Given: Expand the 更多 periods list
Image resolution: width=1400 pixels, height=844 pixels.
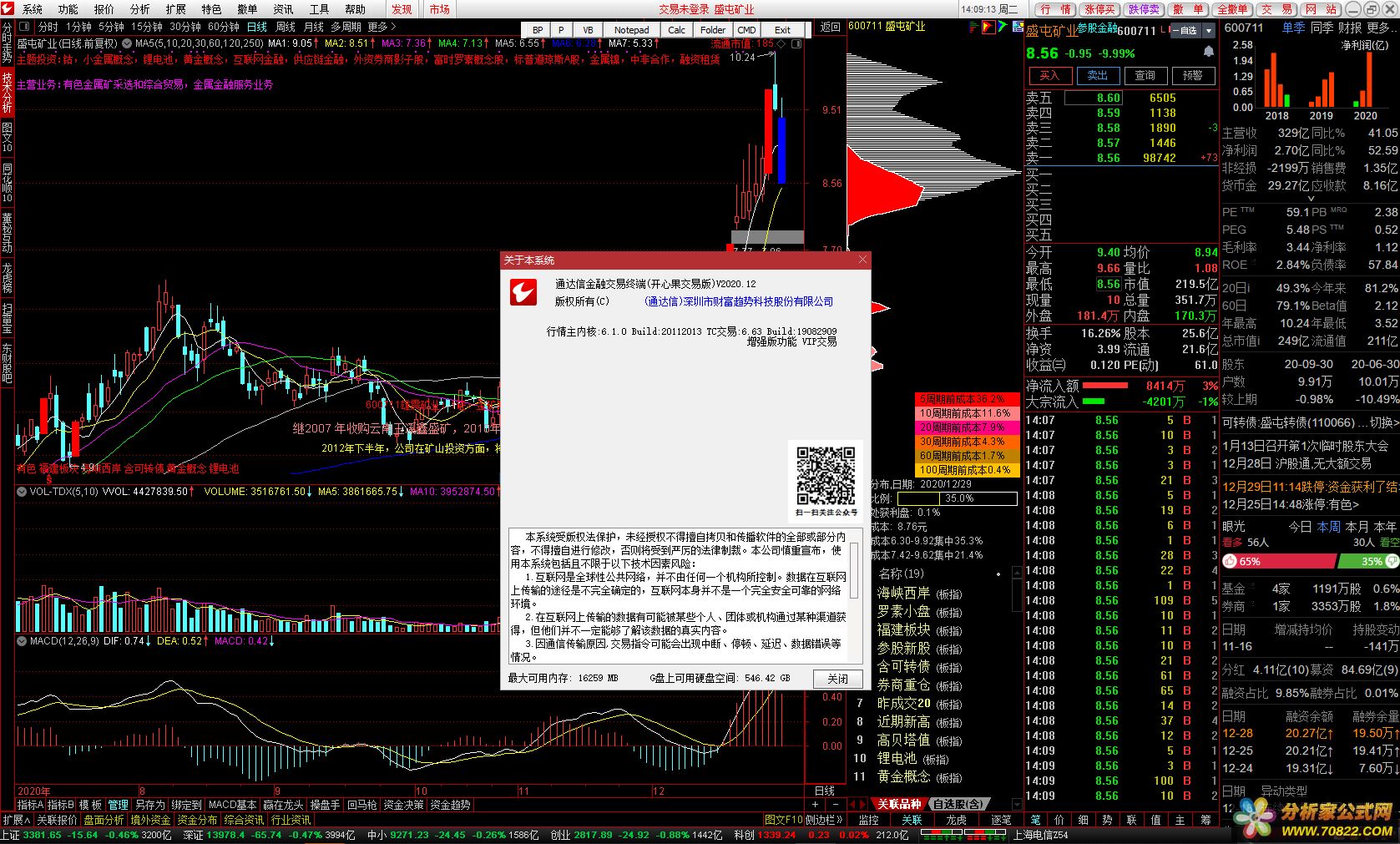Looking at the screenshot, I should pyautogui.click(x=382, y=27).
